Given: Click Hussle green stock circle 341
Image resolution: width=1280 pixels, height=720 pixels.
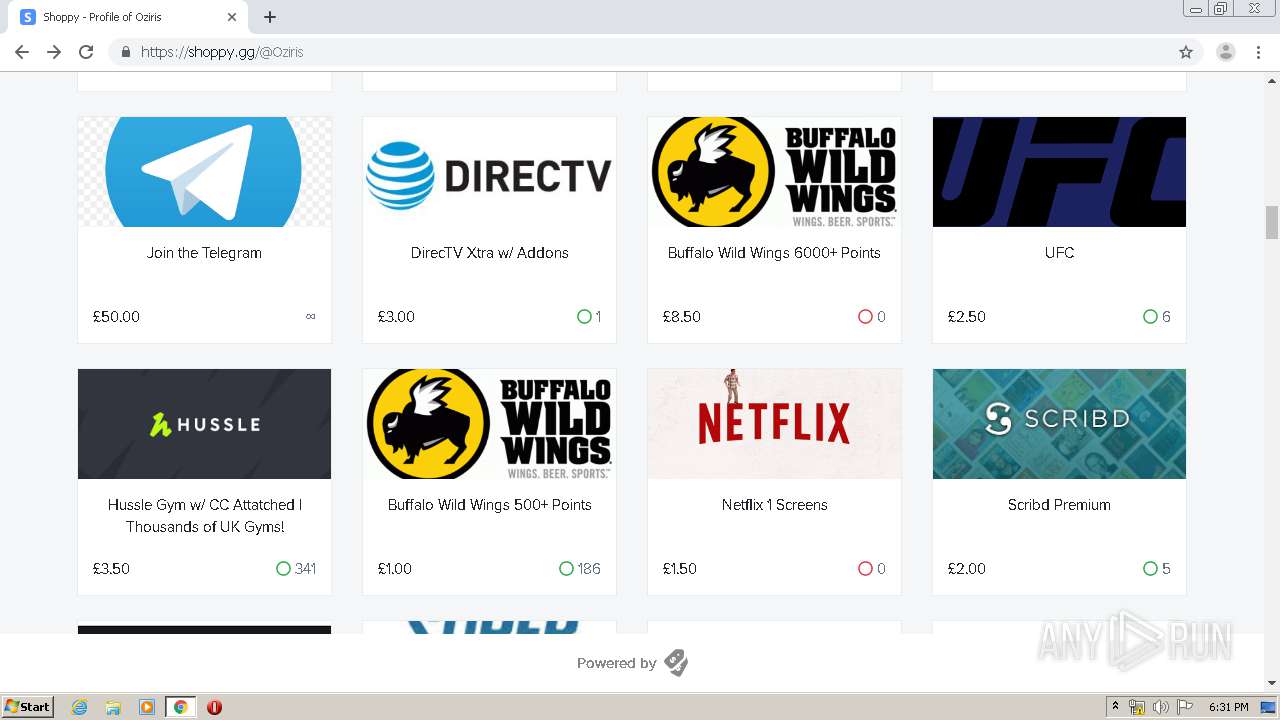Looking at the screenshot, I should (283, 569).
